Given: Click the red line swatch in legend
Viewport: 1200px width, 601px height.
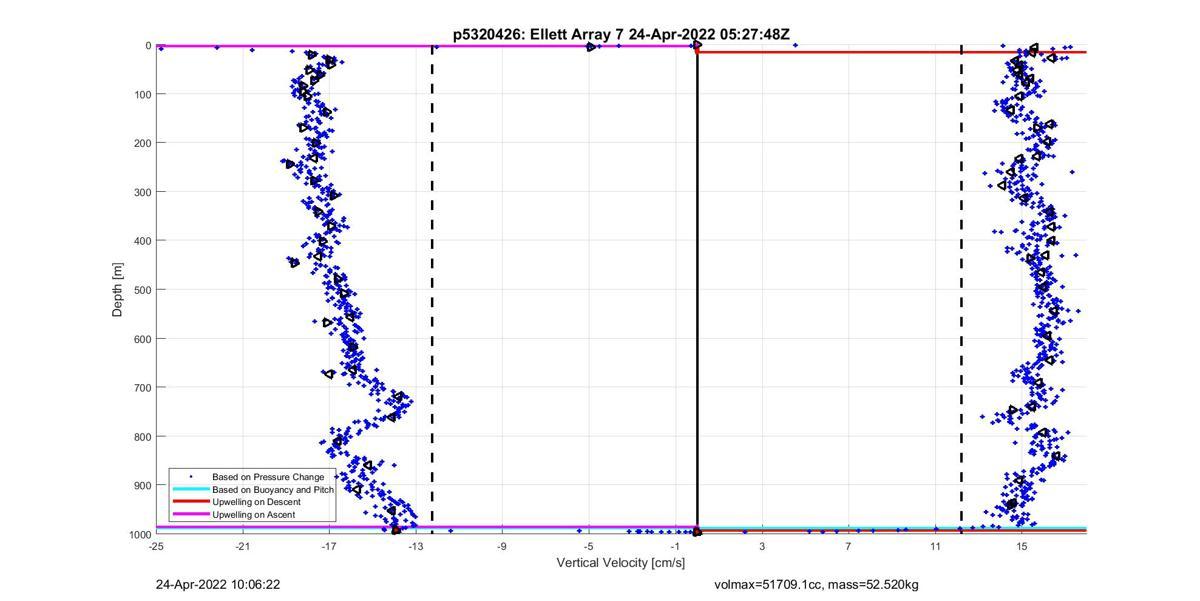Looking at the screenshot, I should pyautogui.click(x=190, y=502).
